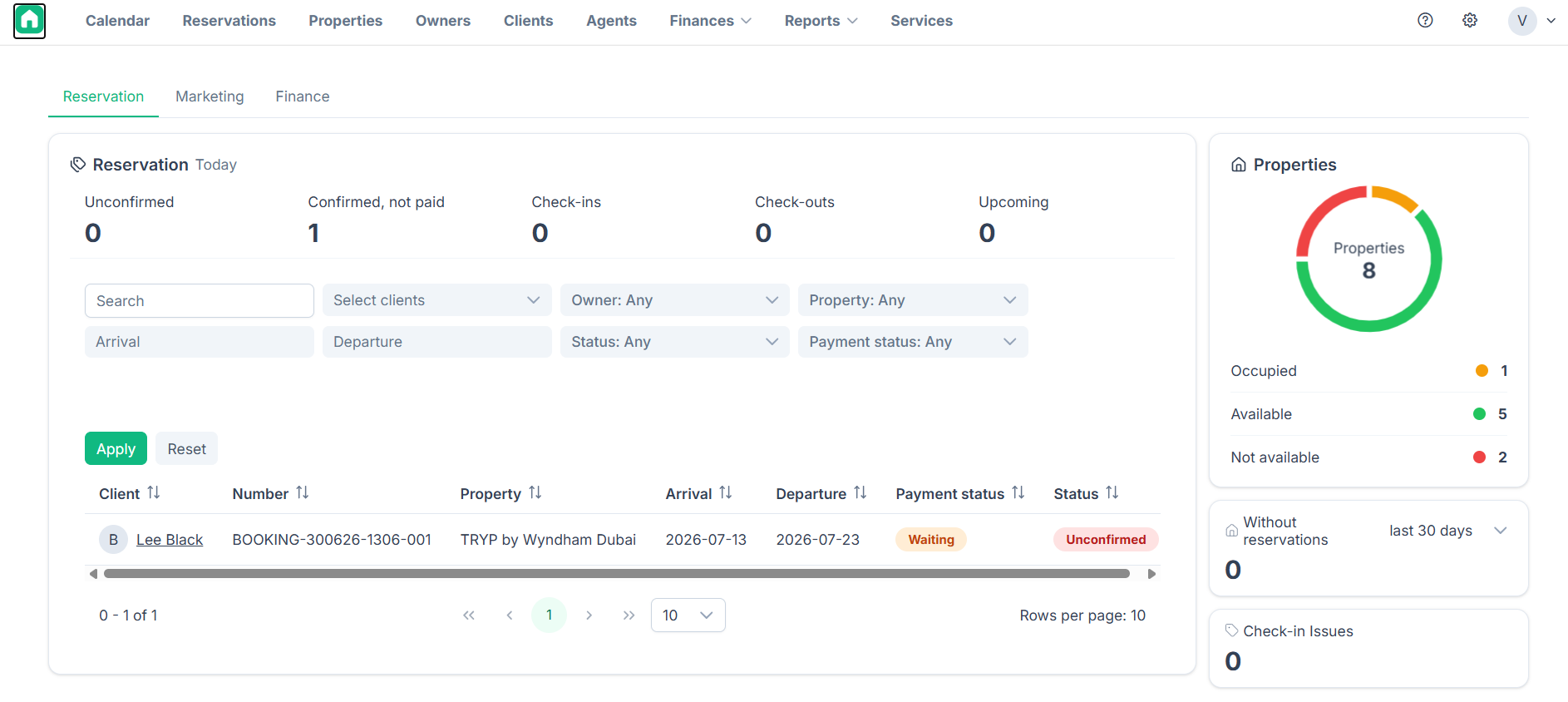The width and height of the screenshot is (1568, 702).
Task: Click arrival date 2026-07-13
Action: 706,540
